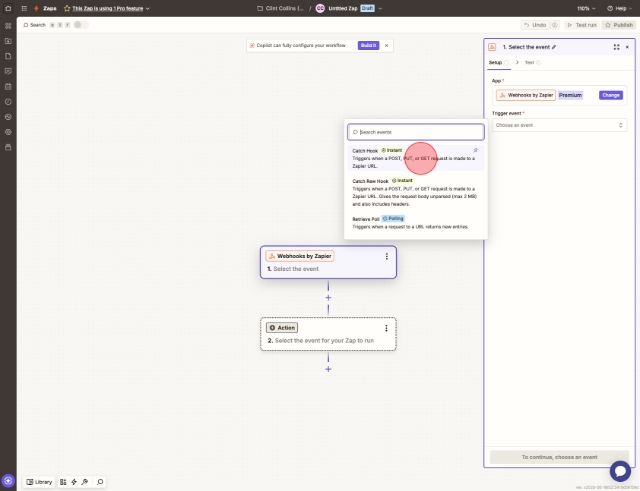Open the Zap history clock icon

(8, 102)
